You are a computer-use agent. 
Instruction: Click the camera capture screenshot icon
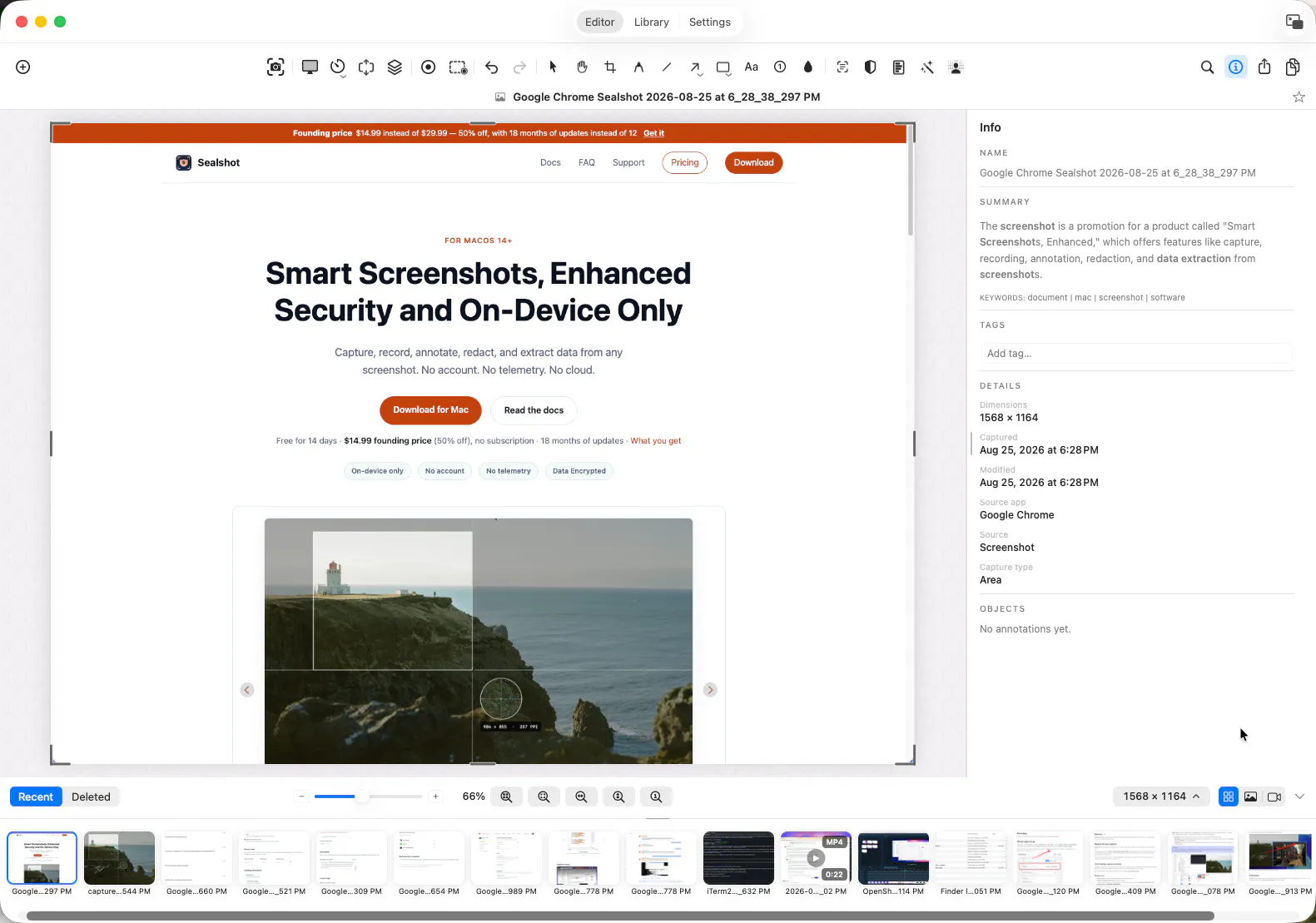[276, 67]
